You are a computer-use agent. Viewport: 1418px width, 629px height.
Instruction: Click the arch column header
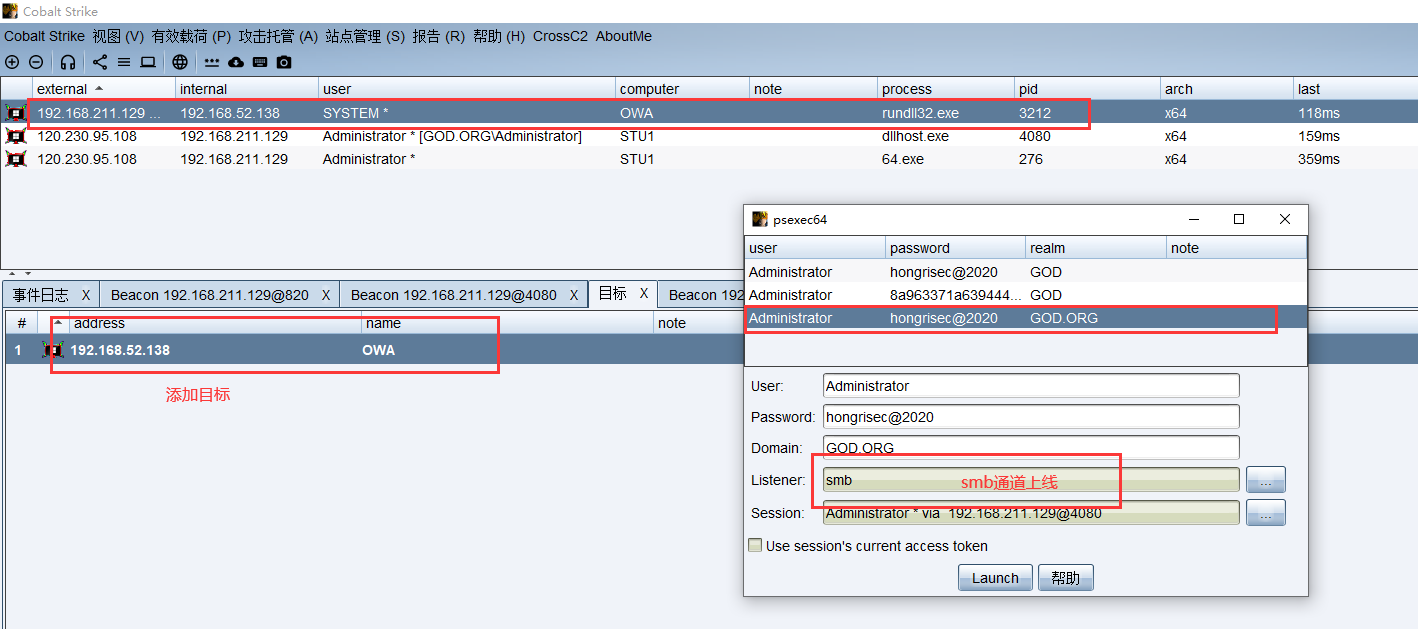(x=1226, y=89)
